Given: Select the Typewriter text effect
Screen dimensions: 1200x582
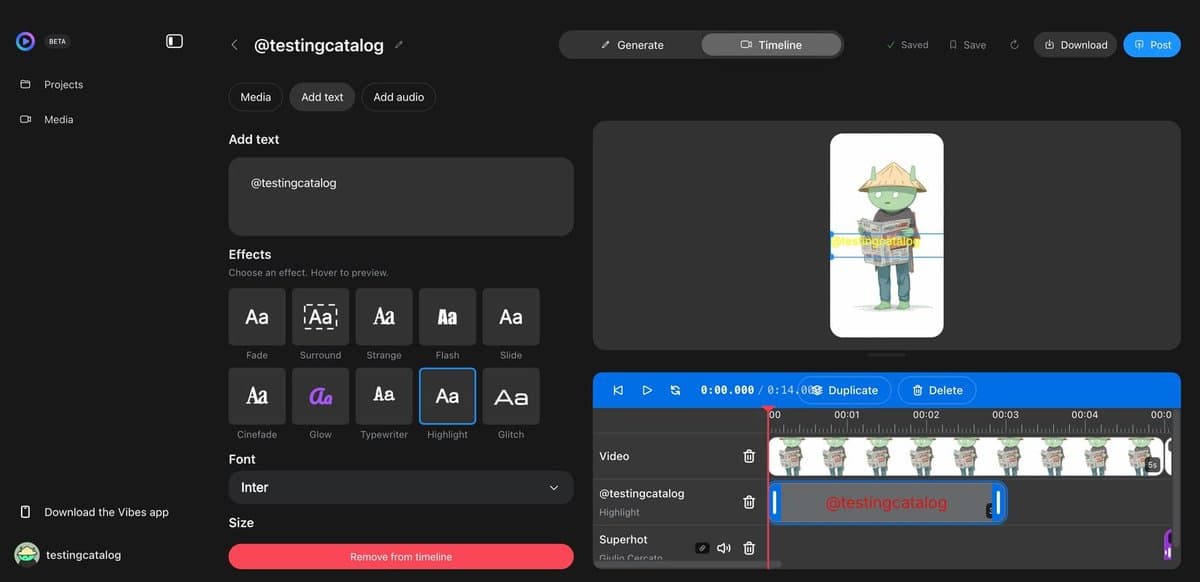Looking at the screenshot, I should [x=384, y=396].
